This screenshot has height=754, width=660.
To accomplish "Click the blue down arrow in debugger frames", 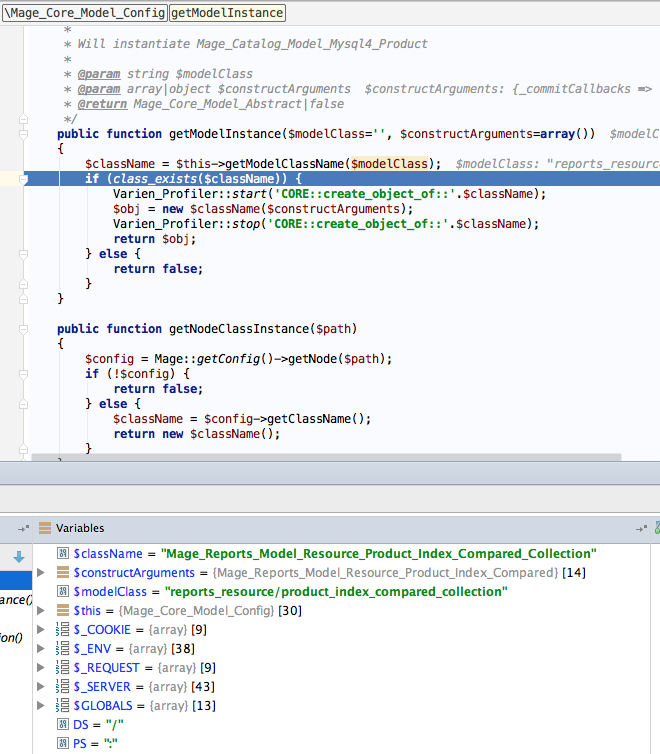I will point(19,557).
